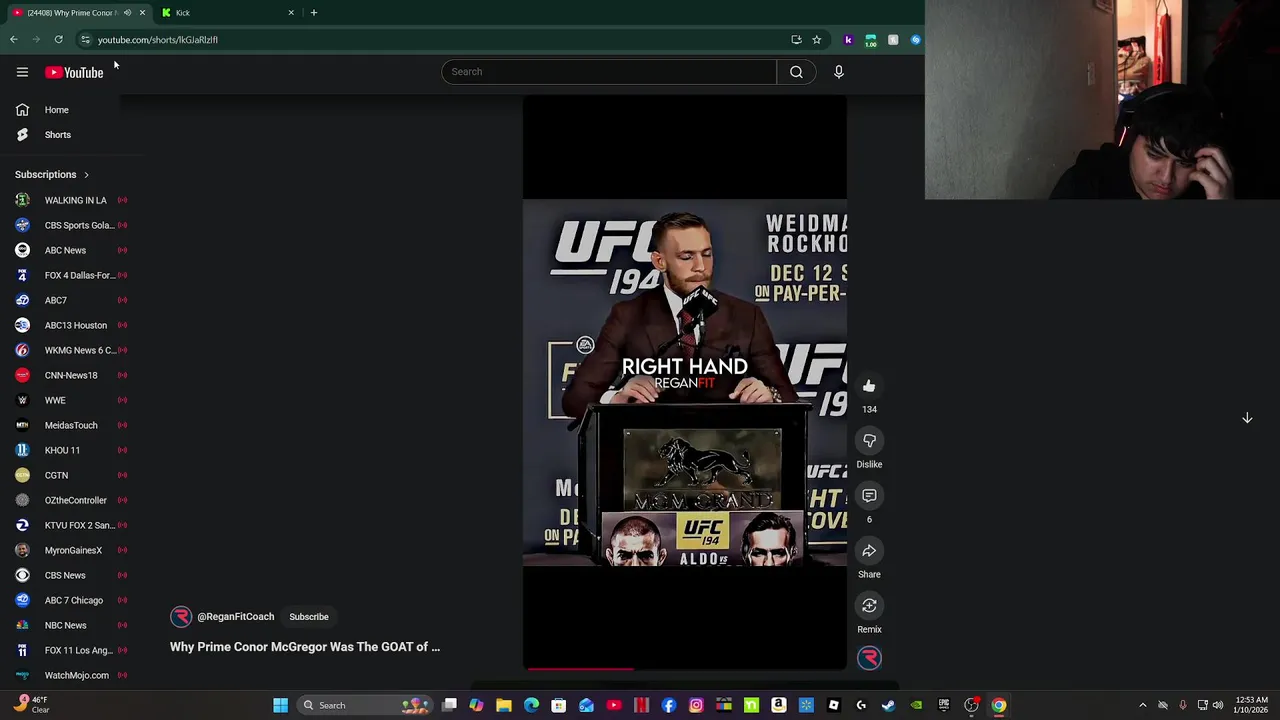
Task: Remix this Short
Action: click(869, 606)
